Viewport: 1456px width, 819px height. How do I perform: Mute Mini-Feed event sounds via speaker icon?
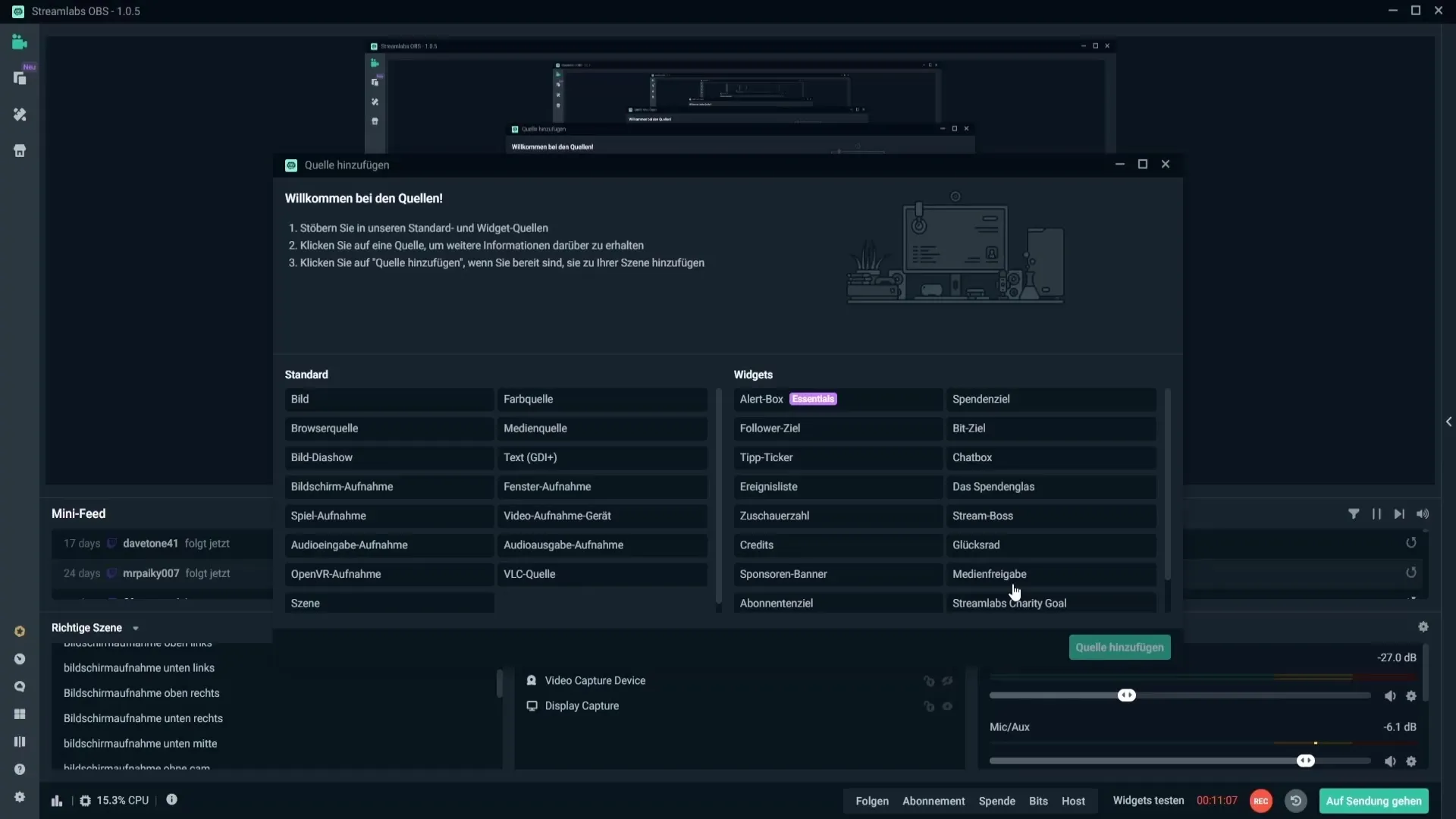coord(1423,514)
